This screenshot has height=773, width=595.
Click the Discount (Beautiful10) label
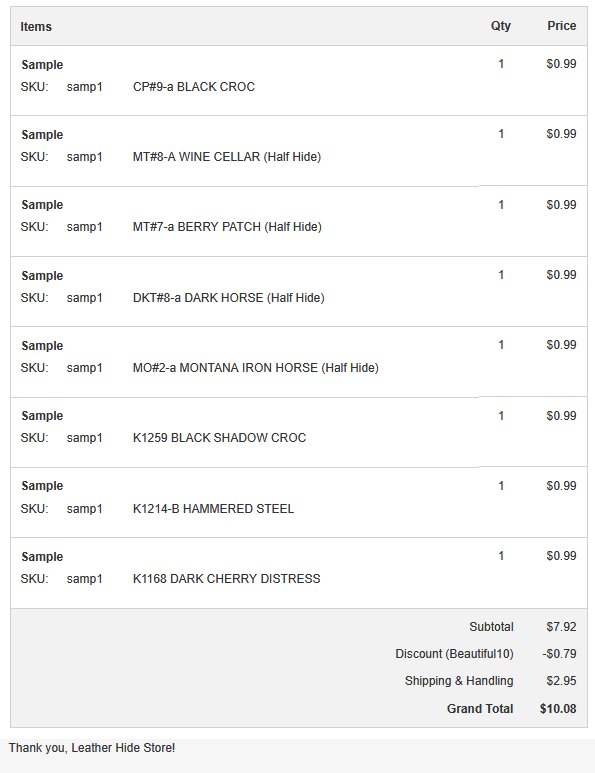pos(455,654)
